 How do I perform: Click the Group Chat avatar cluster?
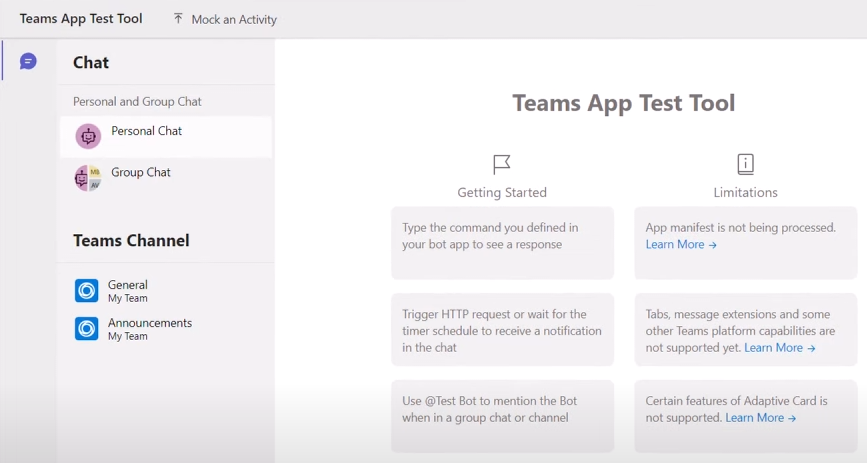click(x=88, y=178)
